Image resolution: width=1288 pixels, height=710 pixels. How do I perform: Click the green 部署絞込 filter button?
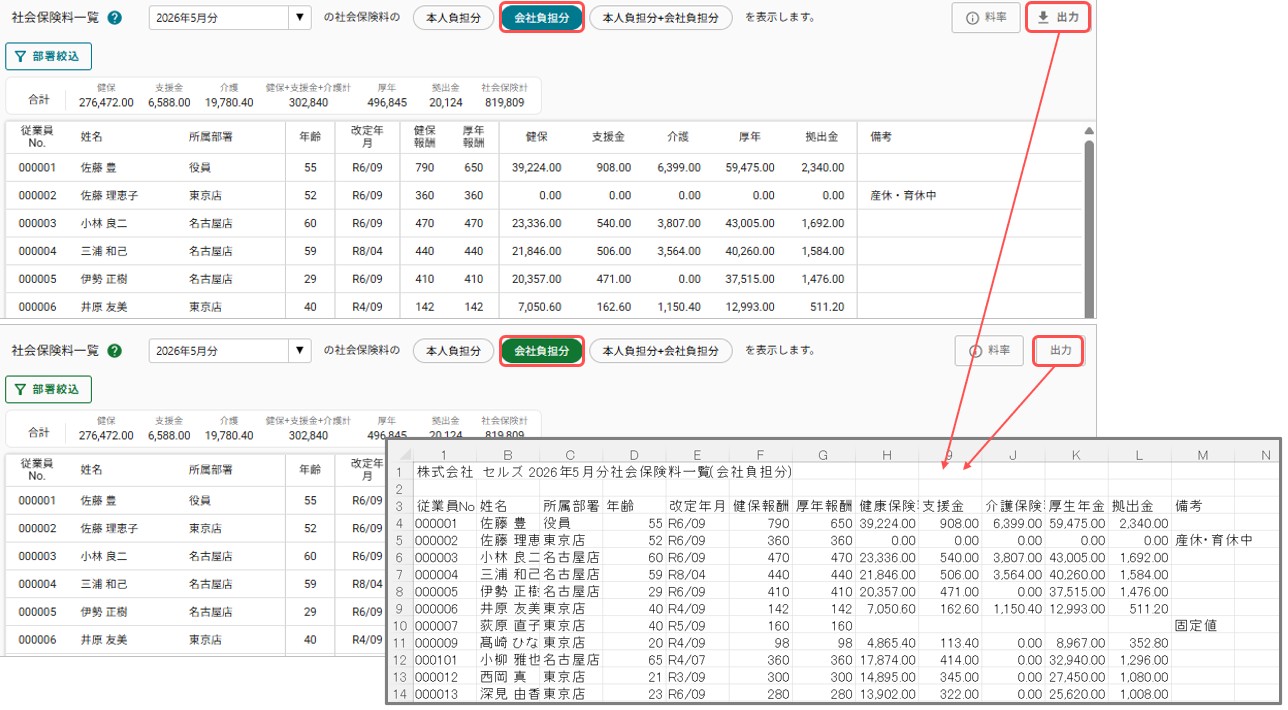(48, 389)
